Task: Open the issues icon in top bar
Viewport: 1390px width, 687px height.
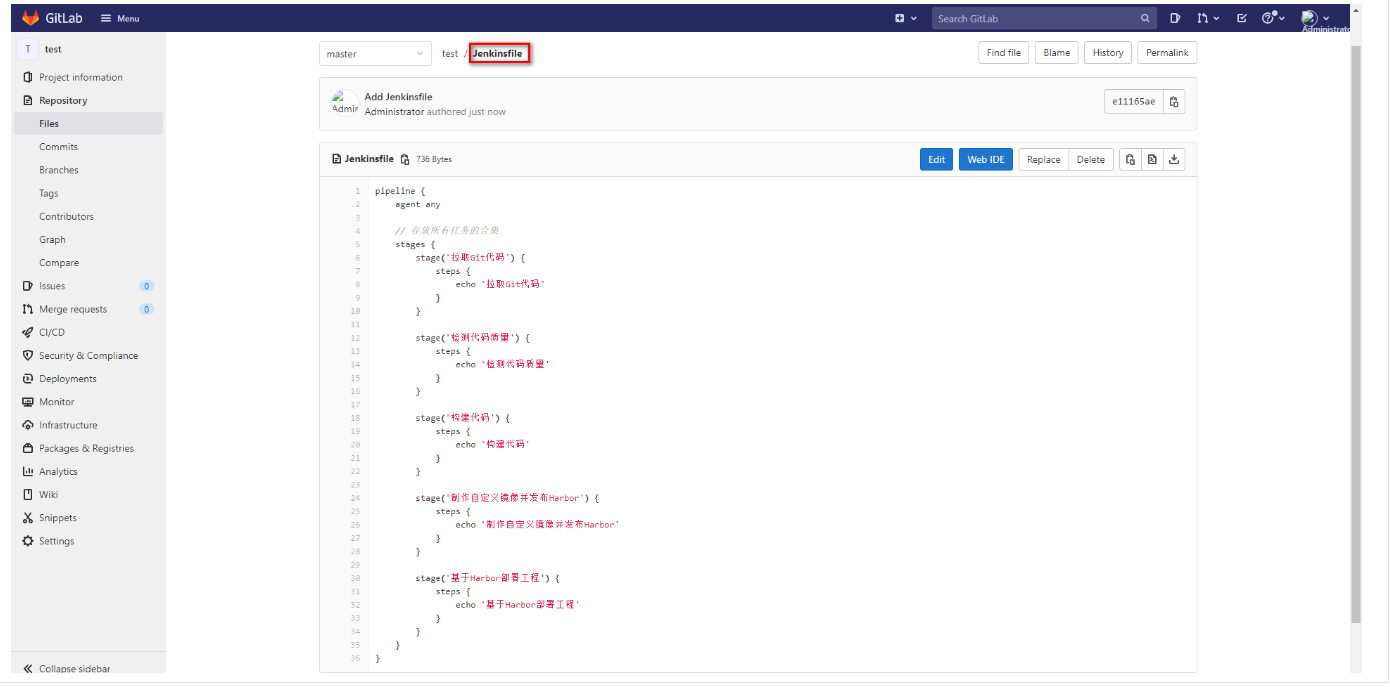Action: click(1175, 18)
